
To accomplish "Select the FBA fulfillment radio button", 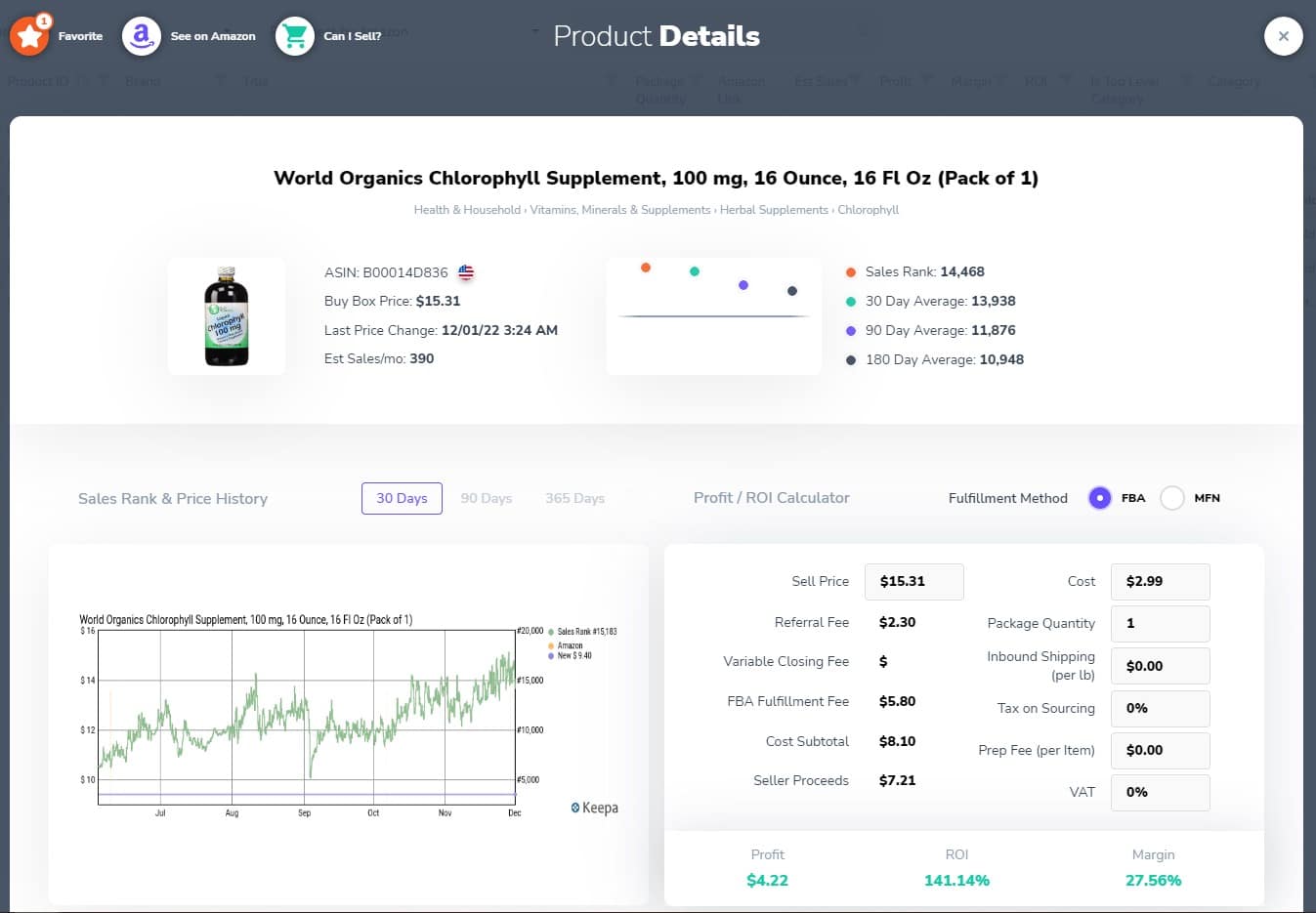I will (1099, 498).
